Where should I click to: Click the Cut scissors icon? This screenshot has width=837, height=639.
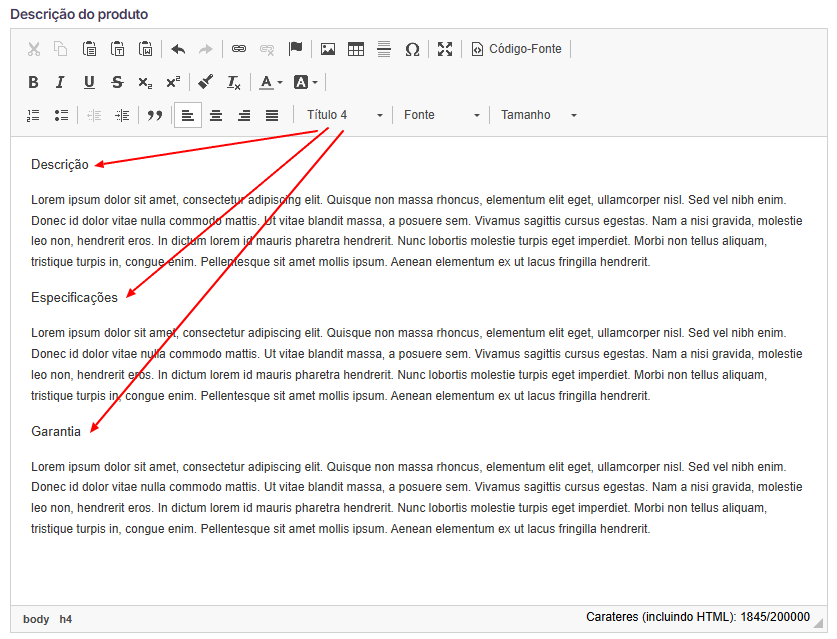[x=34, y=49]
